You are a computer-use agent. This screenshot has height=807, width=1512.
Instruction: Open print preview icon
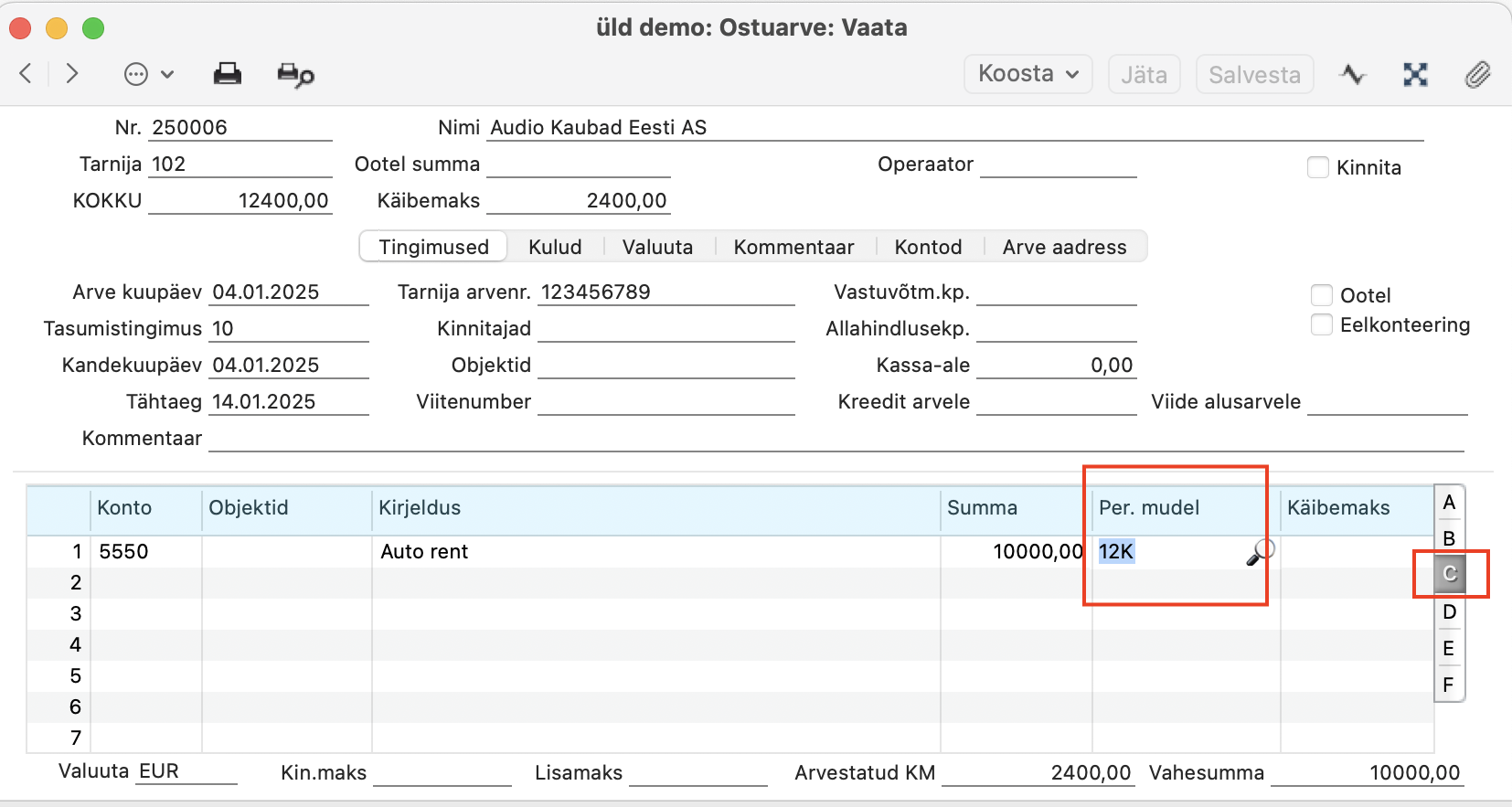point(295,75)
